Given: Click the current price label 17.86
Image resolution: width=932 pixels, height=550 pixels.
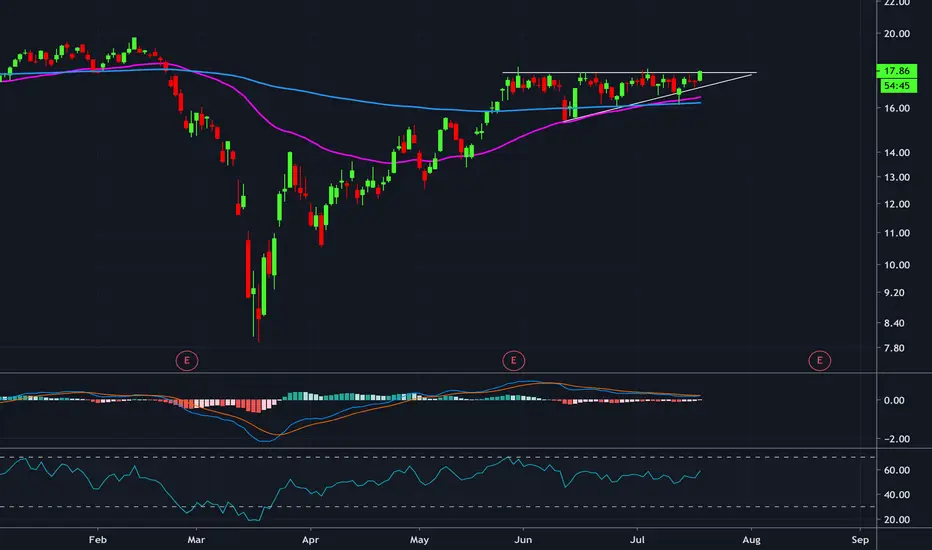Looking at the screenshot, I should 896,71.
